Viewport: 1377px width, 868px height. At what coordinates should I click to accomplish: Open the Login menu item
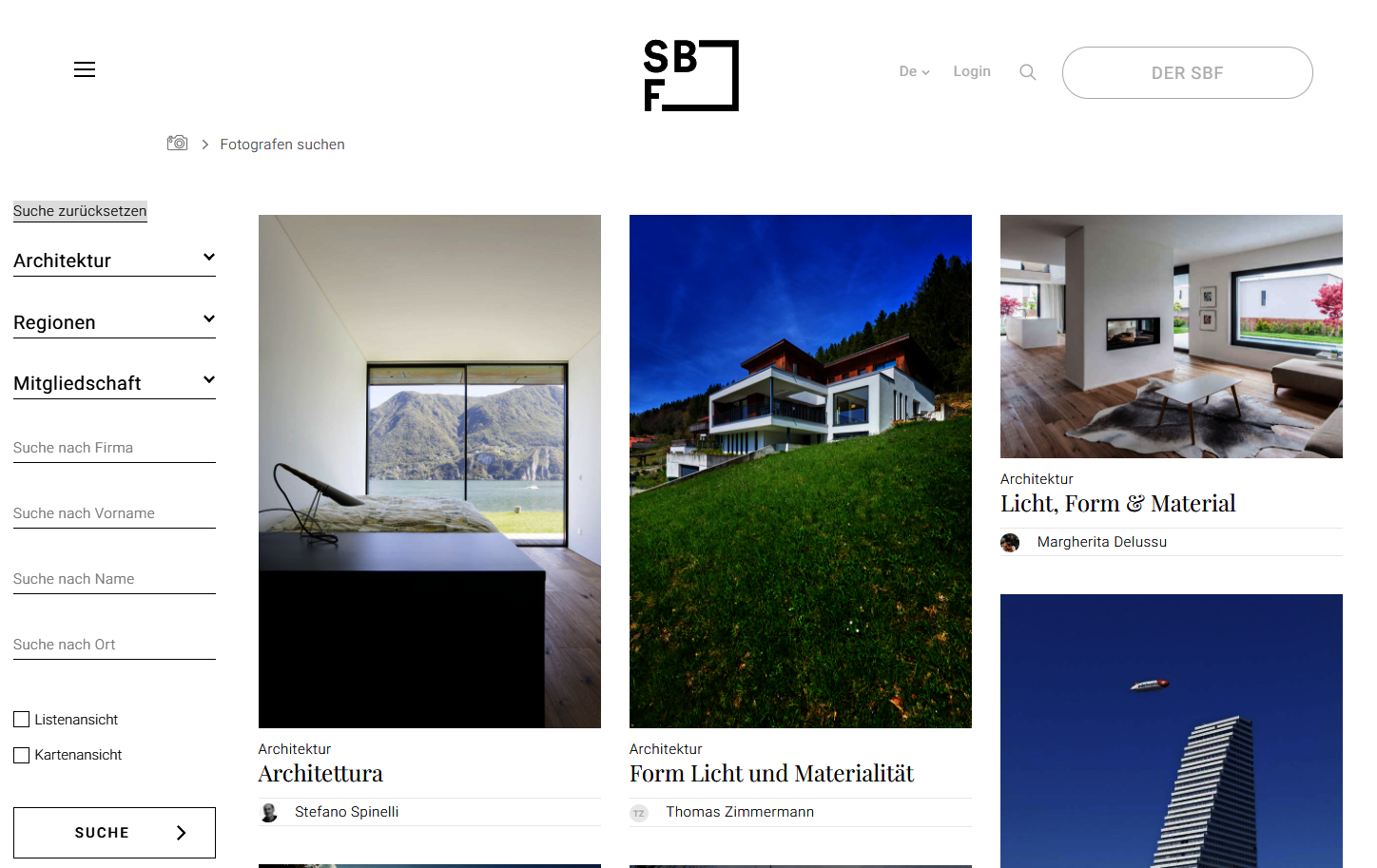point(972,71)
